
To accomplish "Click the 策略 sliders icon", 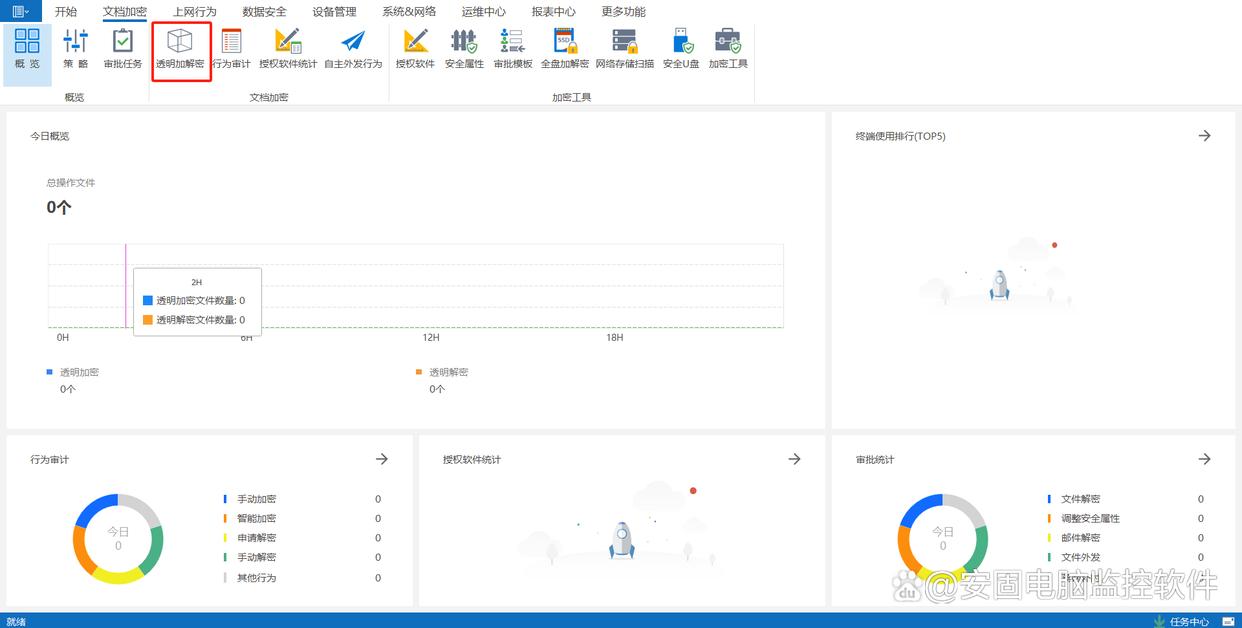I will (76, 50).
